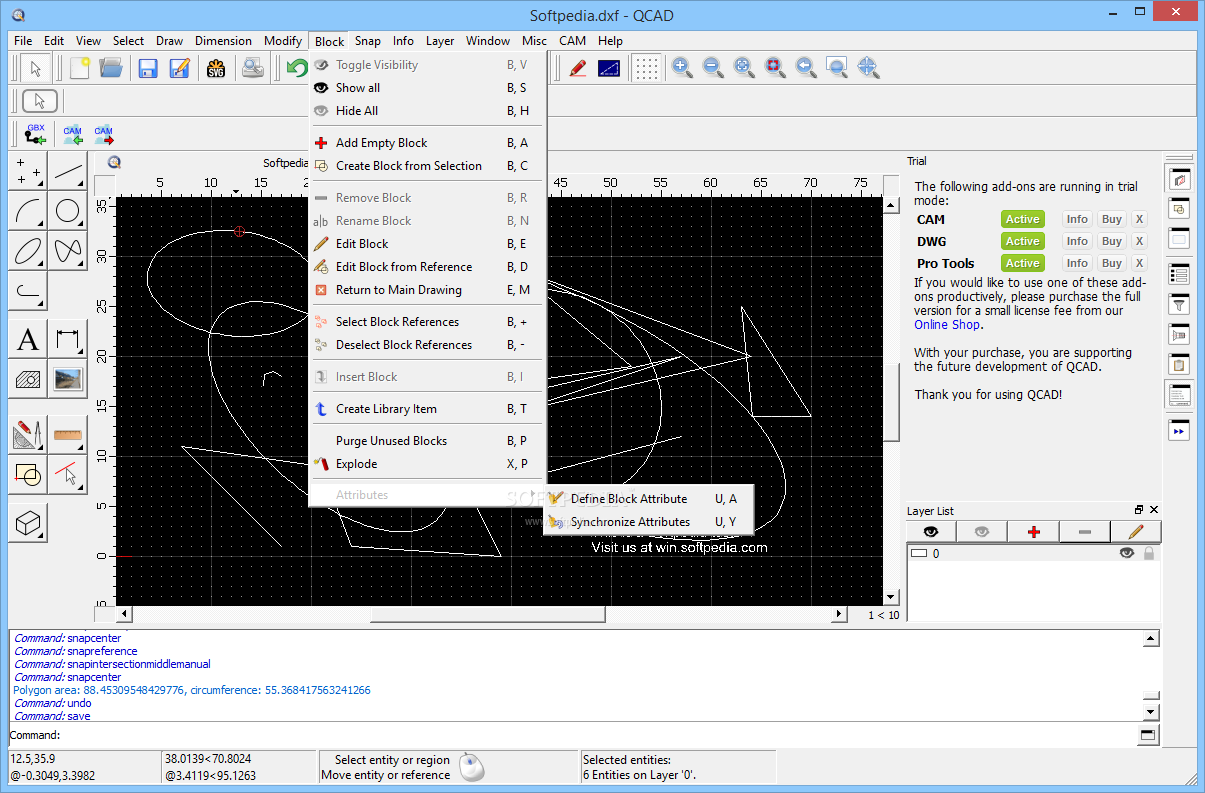Image resolution: width=1205 pixels, height=793 pixels.
Task: Click the Save As pencil-disk icon
Action: [x=179, y=68]
